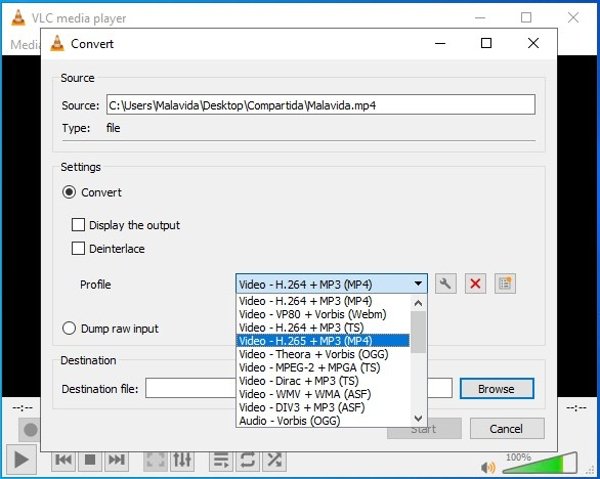Select the Dump raw input option
Viewport: 600px width, 479px height.
69,328
